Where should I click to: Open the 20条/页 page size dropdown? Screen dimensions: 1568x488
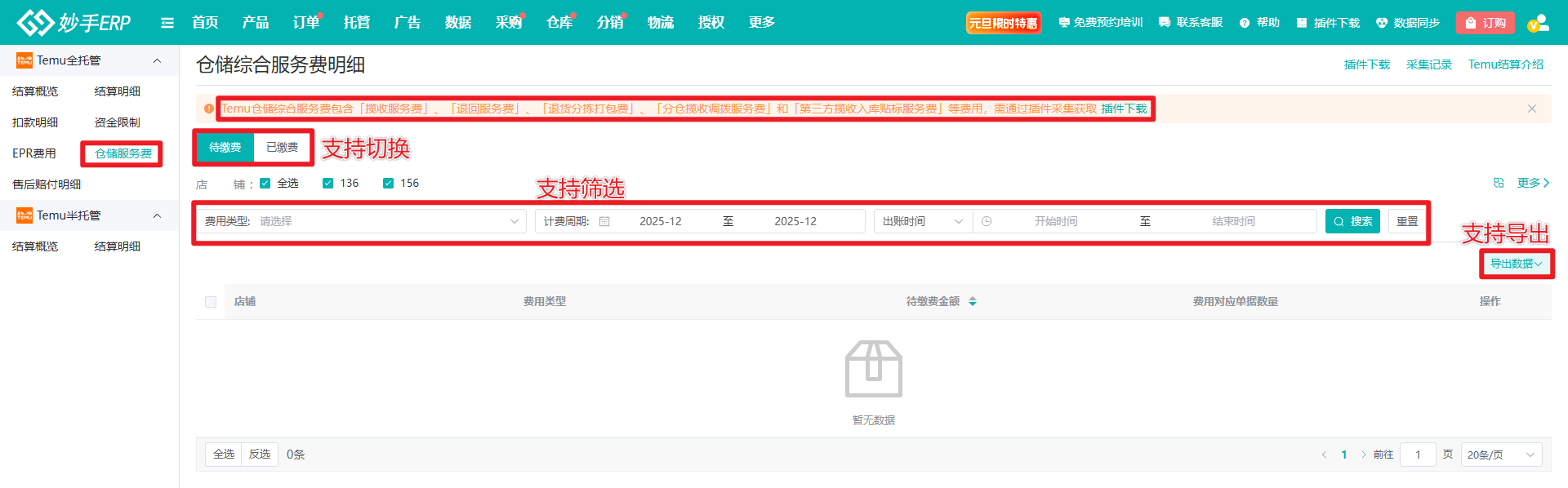(x=1501, y=455)
